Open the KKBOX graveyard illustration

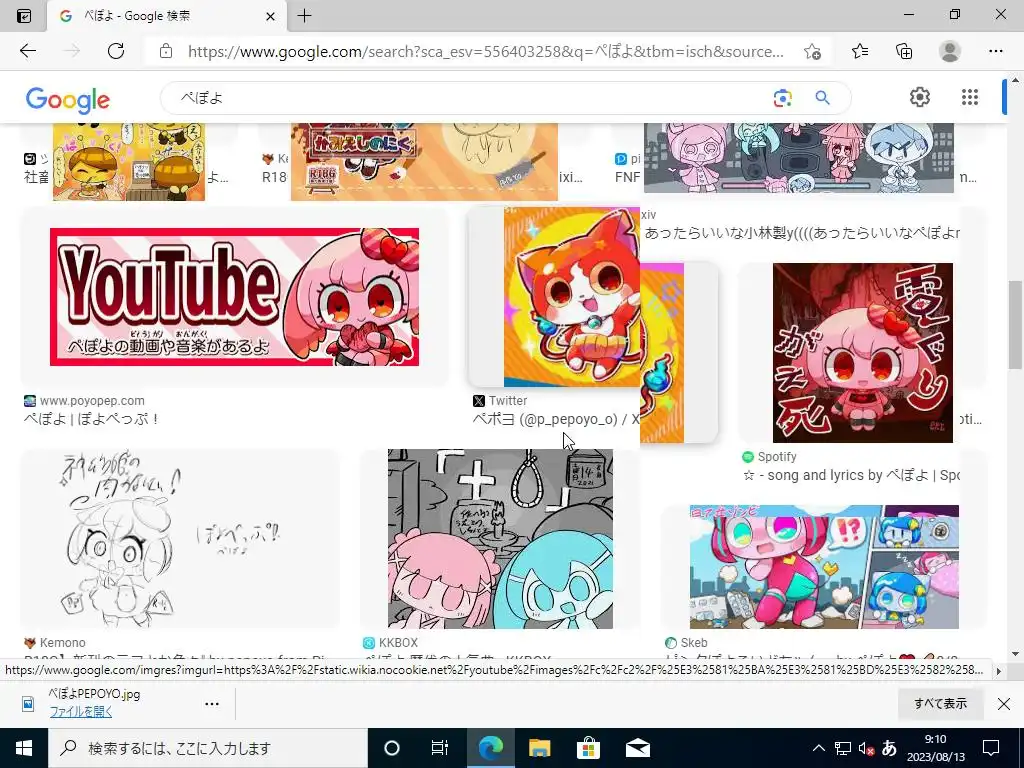point(500,539)
